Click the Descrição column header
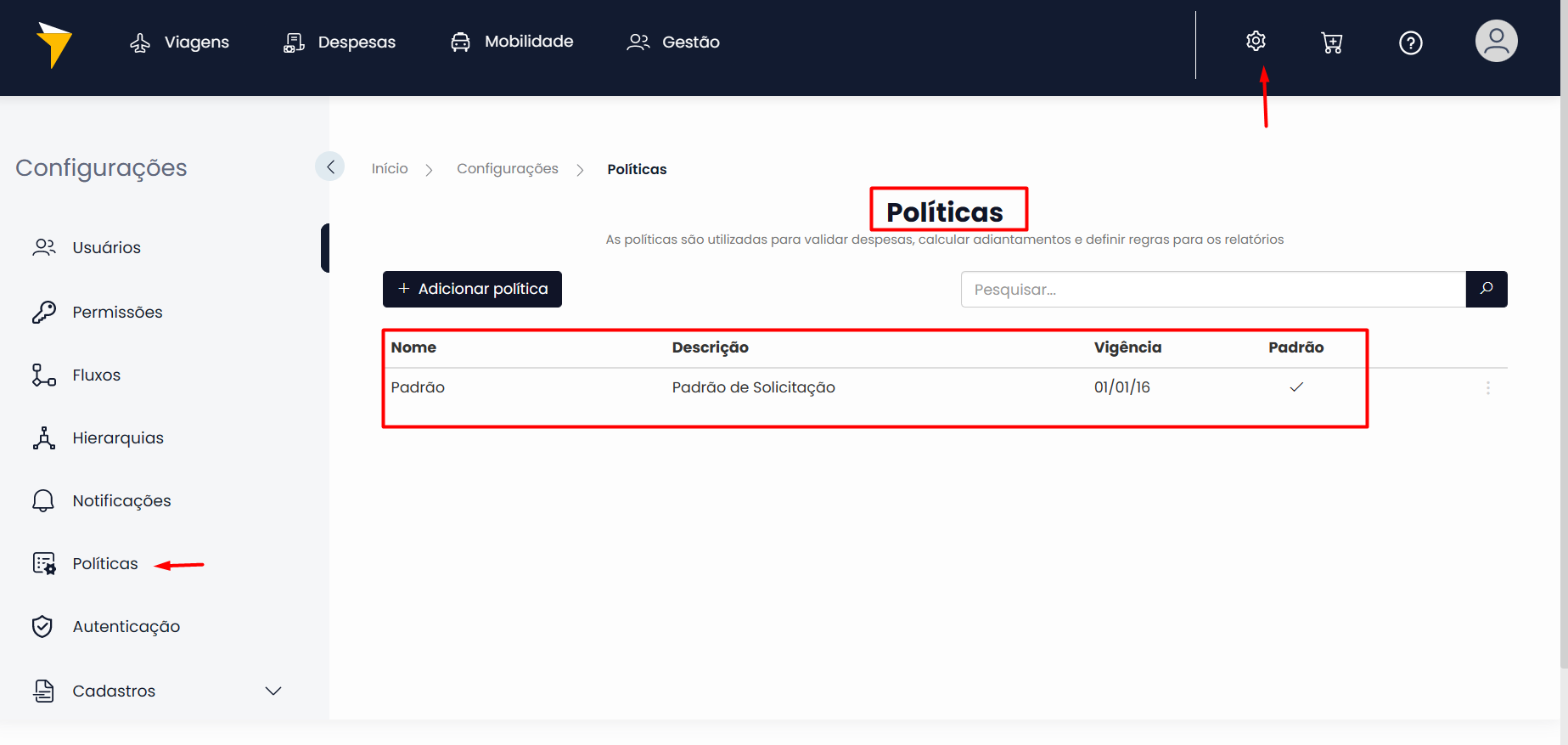This screenshot has height=745, width=1568. [x=710, y=347]
